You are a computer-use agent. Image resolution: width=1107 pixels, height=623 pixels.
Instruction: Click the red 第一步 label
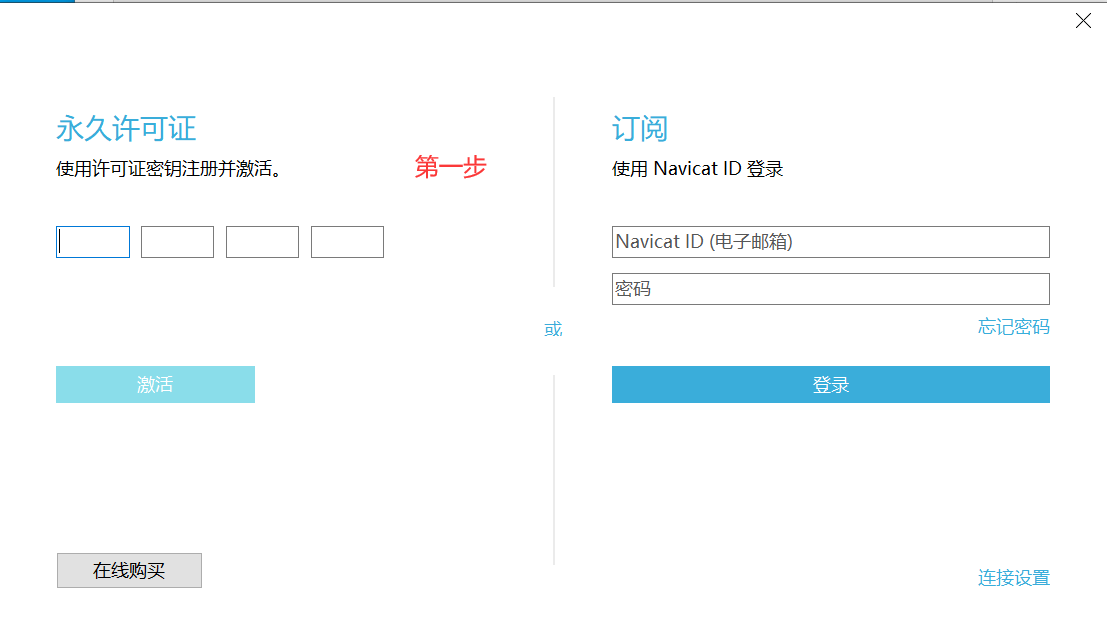(x=450, y=168)
